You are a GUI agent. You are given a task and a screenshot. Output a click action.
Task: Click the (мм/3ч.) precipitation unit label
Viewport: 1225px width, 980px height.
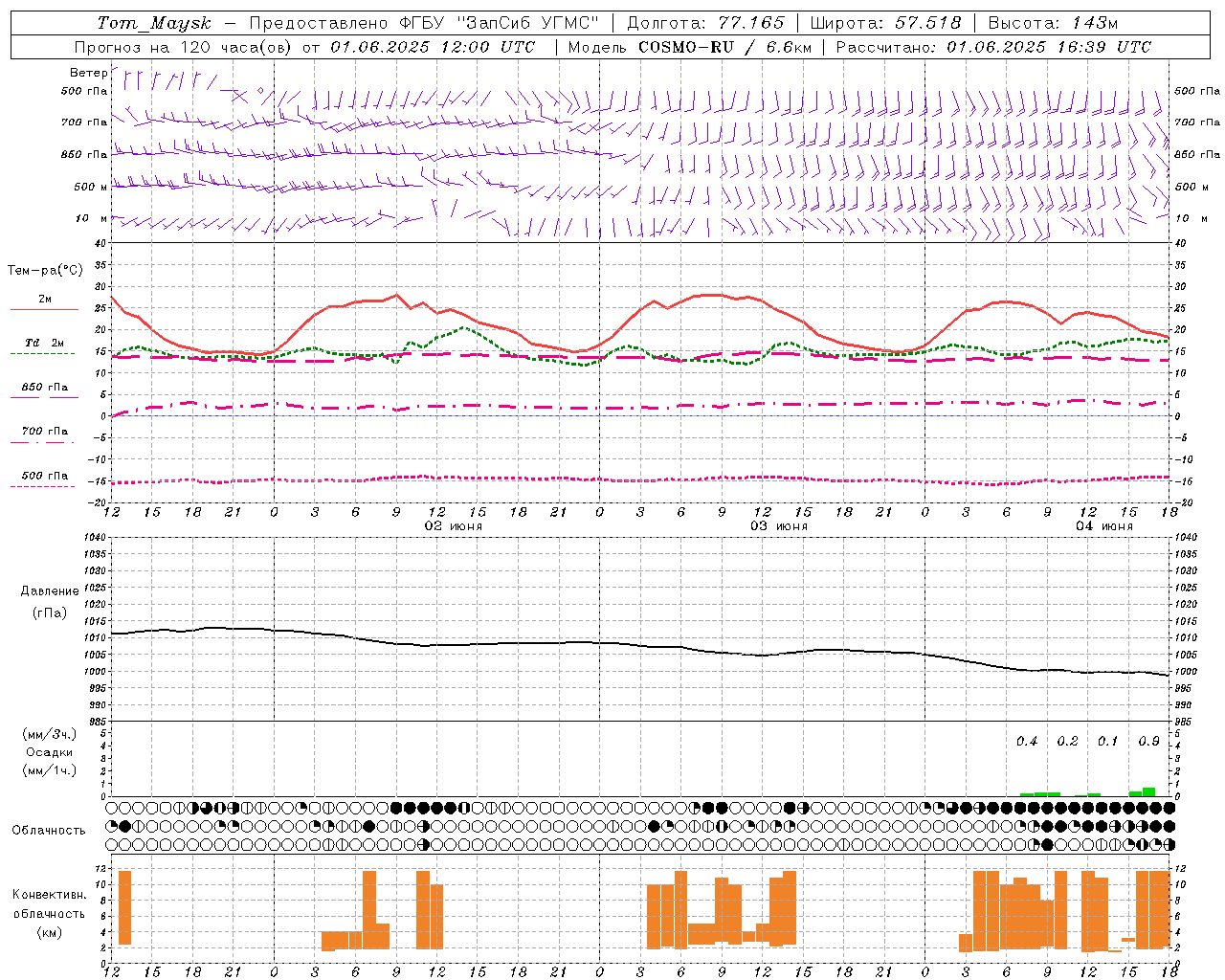(50, 734)
